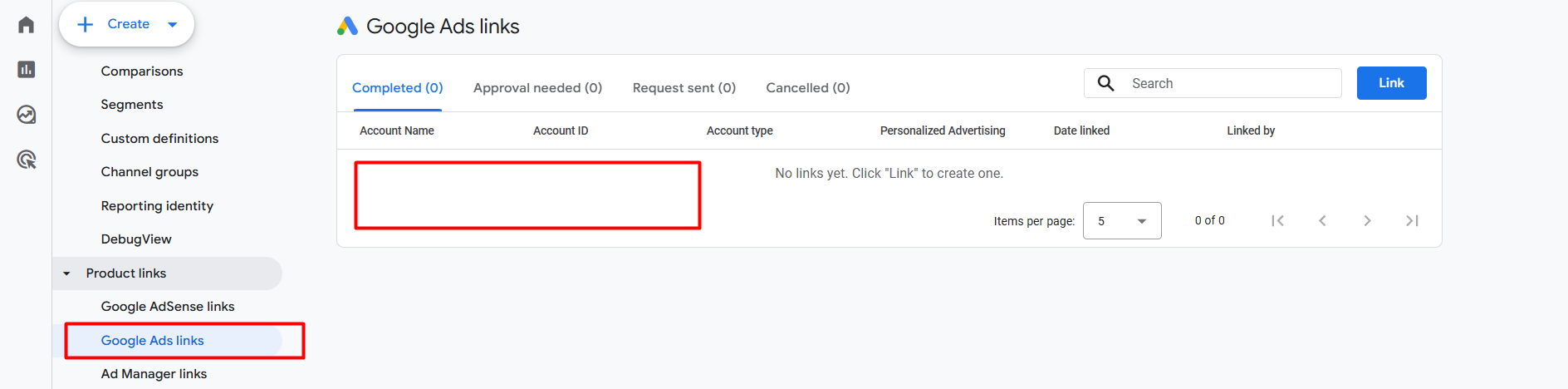This screenshot has width=1568, height=389.
Task: Open Google AdSense links page
Action: (168, 307)
